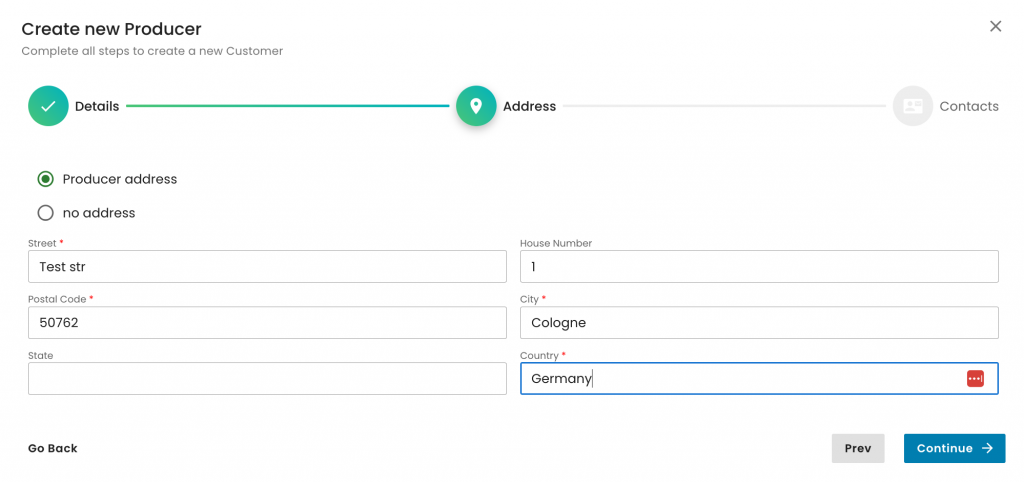Select the no address radio option
The image size is (1024, 482).
click(45, 213)
